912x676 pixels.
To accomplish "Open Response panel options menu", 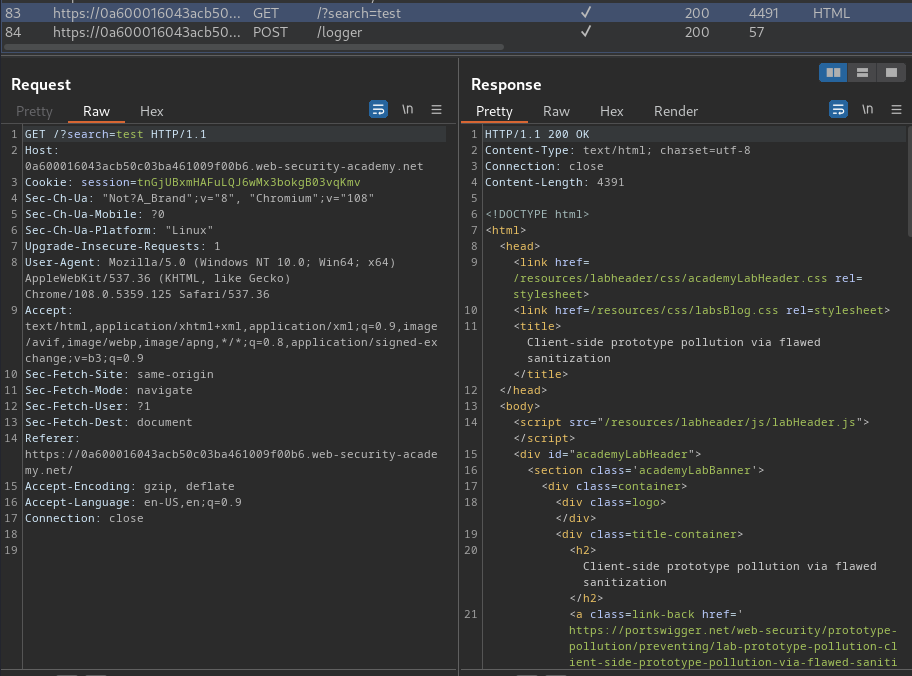I will click(896, 109).
